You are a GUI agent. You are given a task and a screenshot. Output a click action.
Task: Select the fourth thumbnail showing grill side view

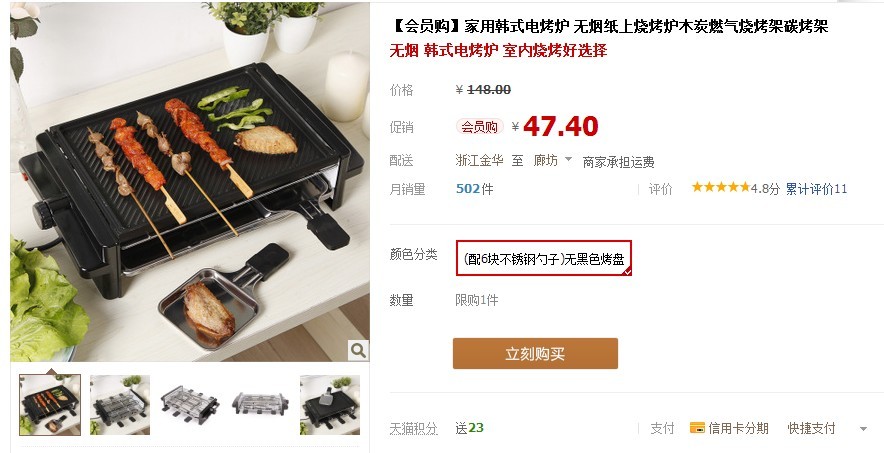click(260, 405)
